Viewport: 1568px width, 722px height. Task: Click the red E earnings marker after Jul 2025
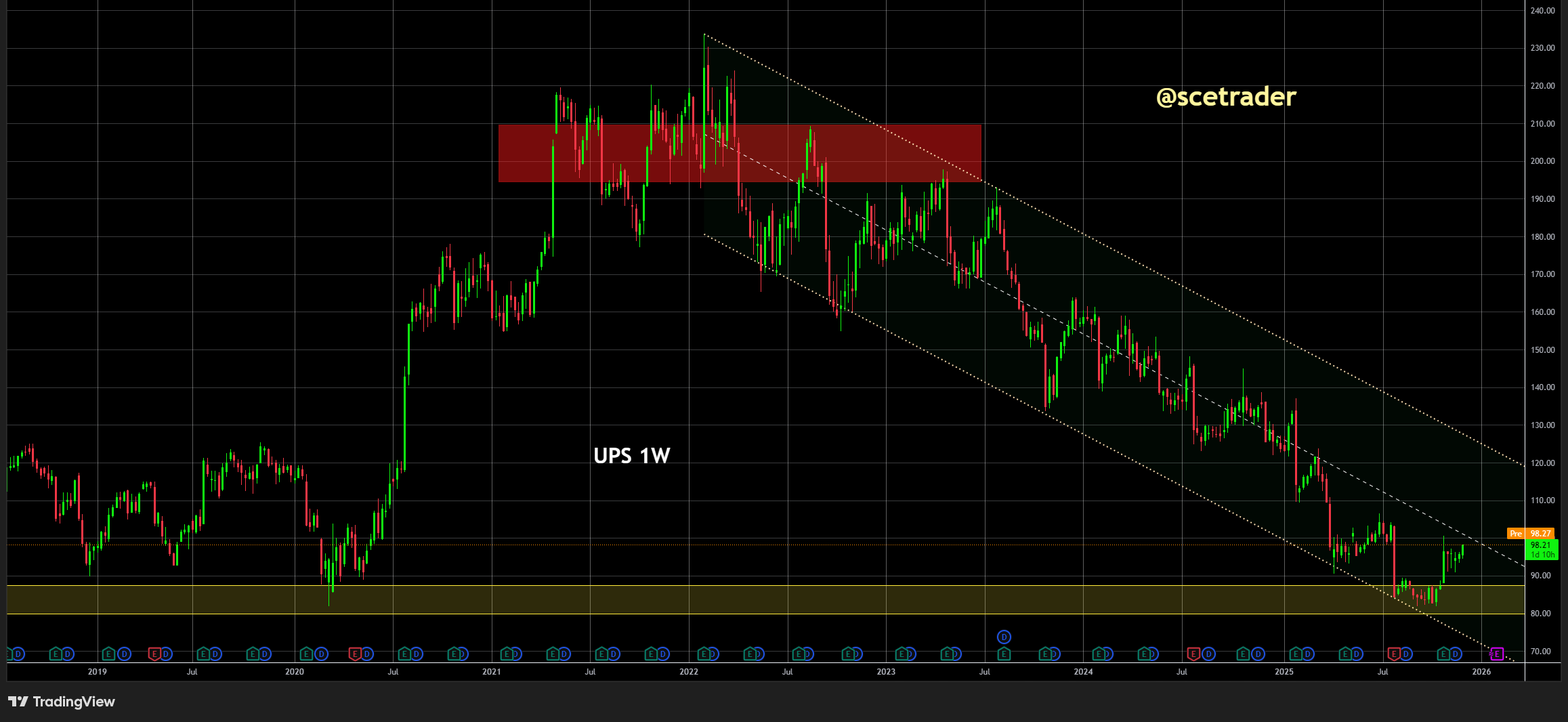(x=1394, y=654)
